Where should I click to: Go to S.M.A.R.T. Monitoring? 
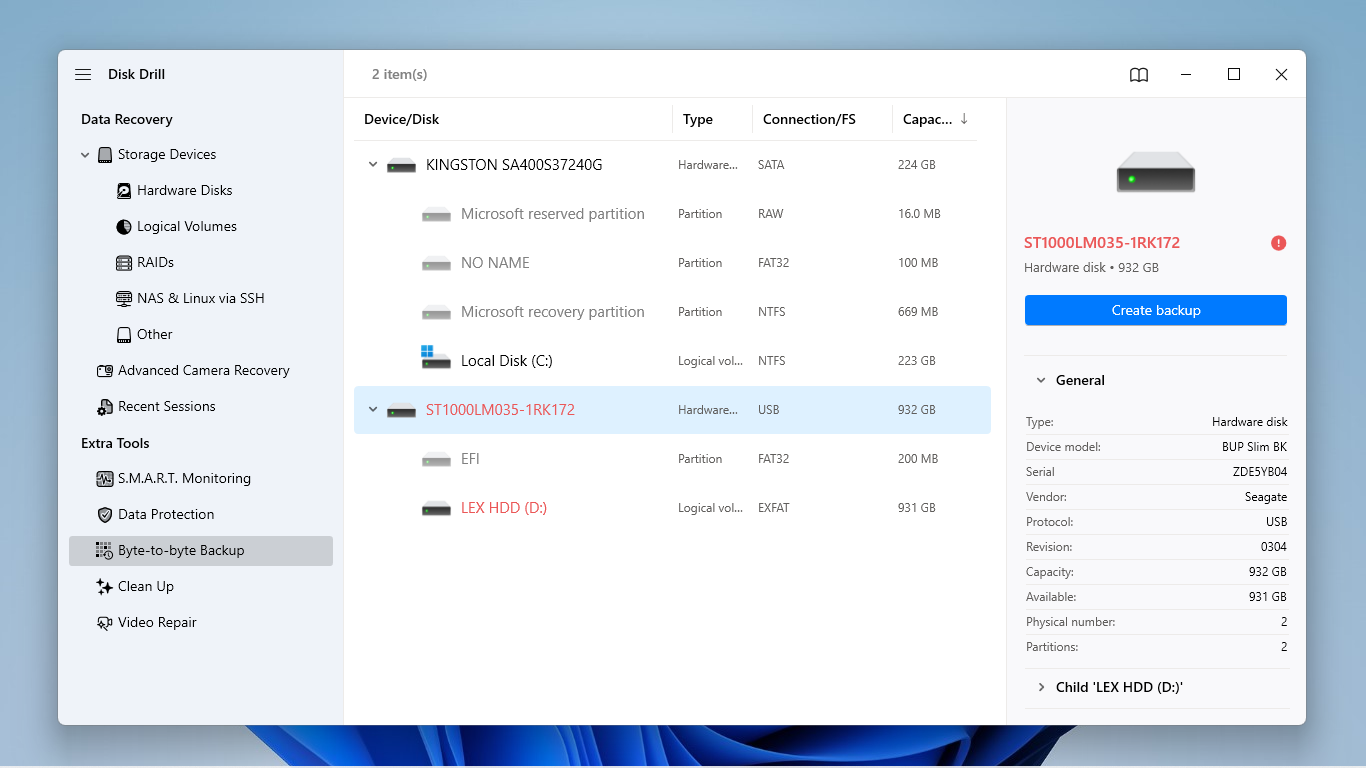(184, 479)
